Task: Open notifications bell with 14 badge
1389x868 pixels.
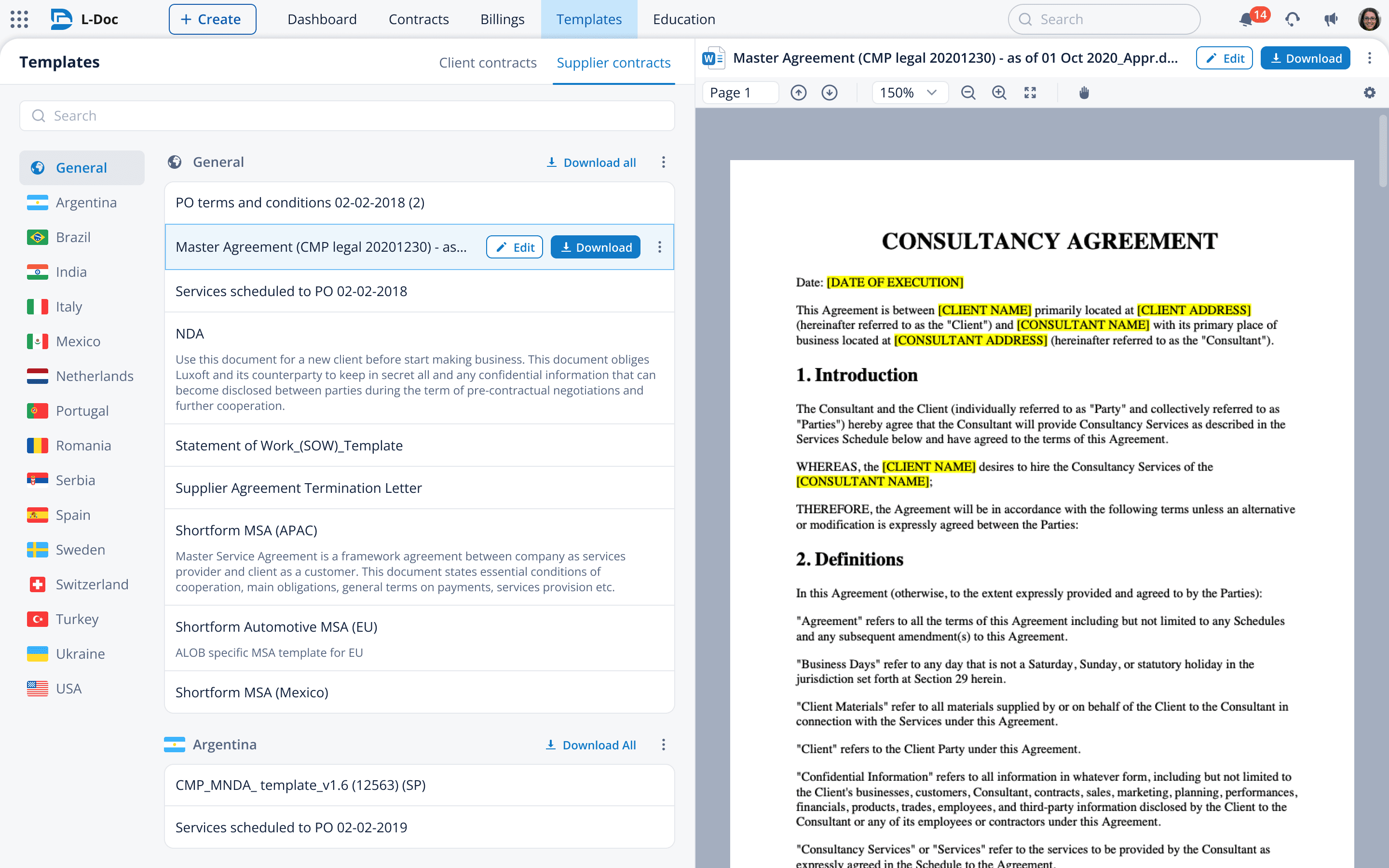Action: pyautogui.click(x=1245, y=19)
